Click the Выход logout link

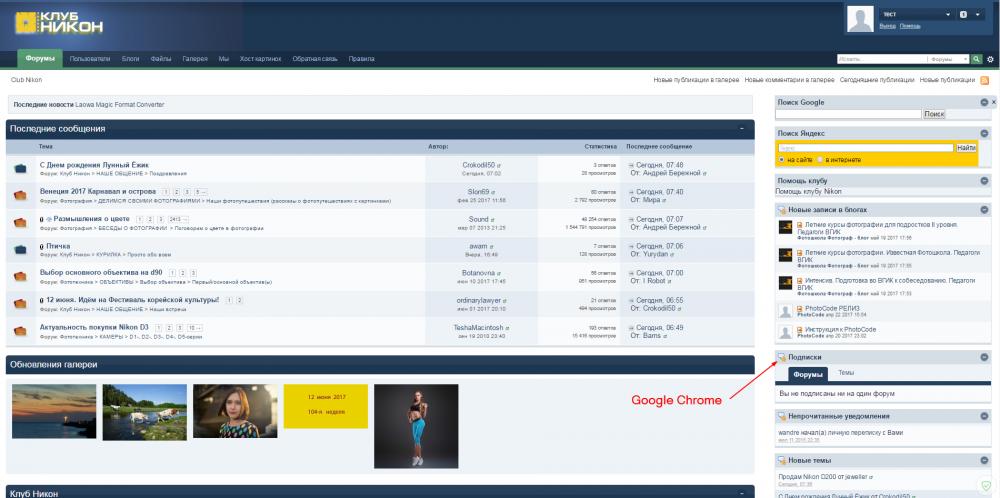coord(887,26)
